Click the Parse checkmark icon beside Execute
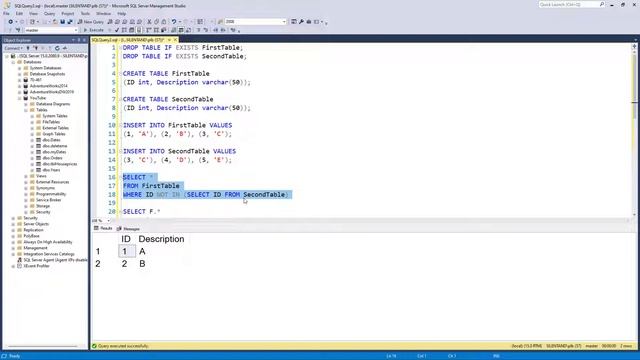This screenshot has width=640, height=360. point(117,30)
